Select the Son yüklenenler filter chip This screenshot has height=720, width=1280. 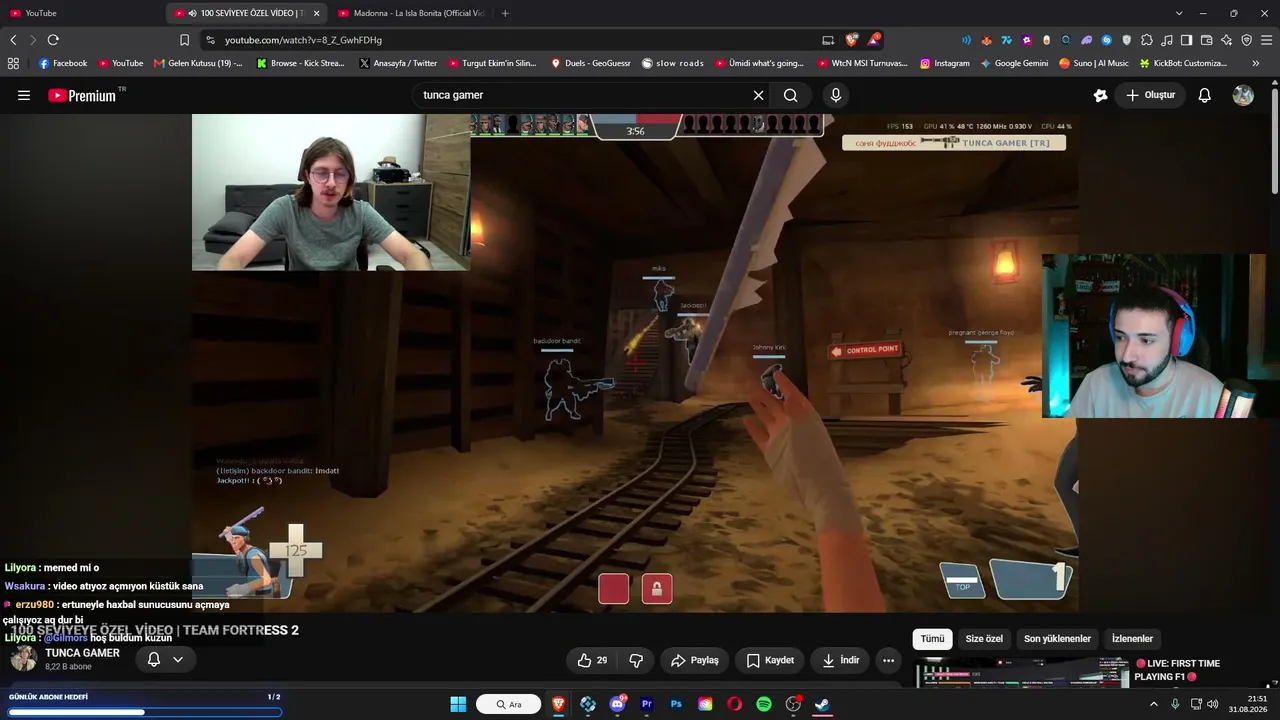1057,639
